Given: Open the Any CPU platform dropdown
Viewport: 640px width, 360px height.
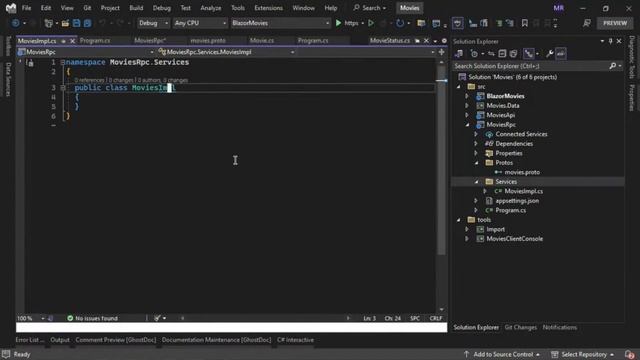Looking at the screenshot, I should point(200,23).
